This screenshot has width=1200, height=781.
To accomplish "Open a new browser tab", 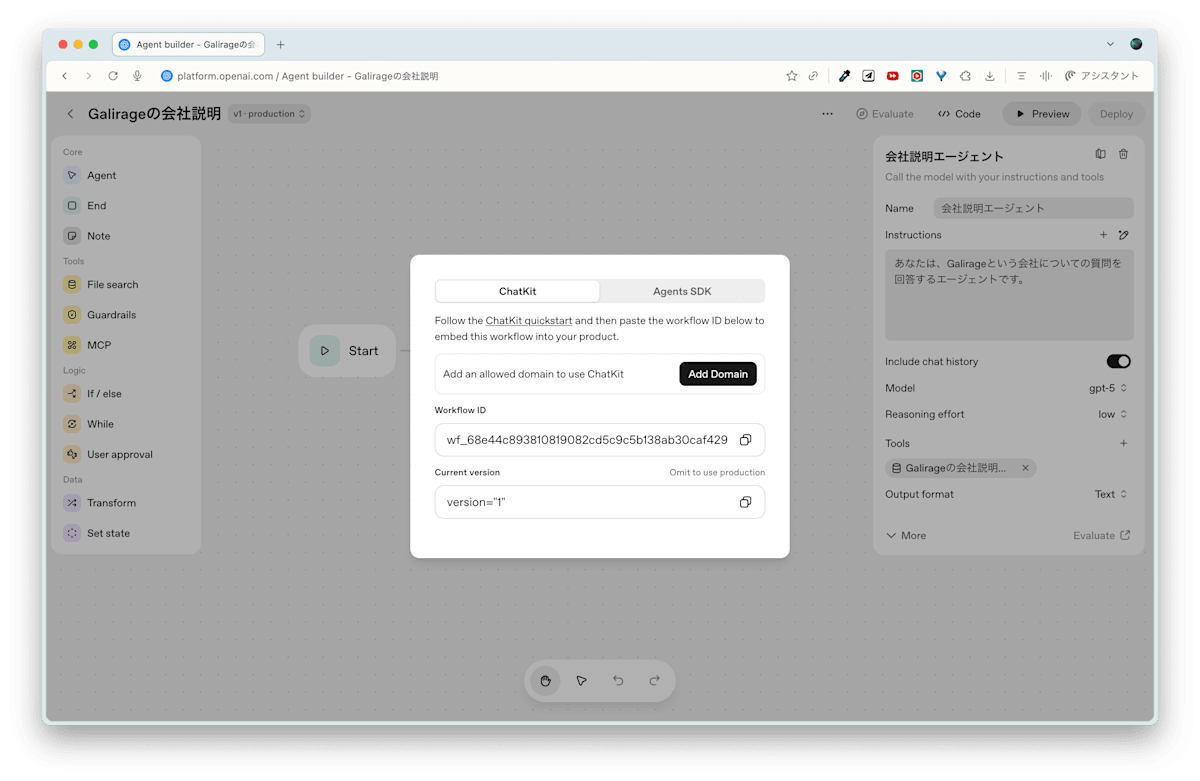I will tap(281, 44).
